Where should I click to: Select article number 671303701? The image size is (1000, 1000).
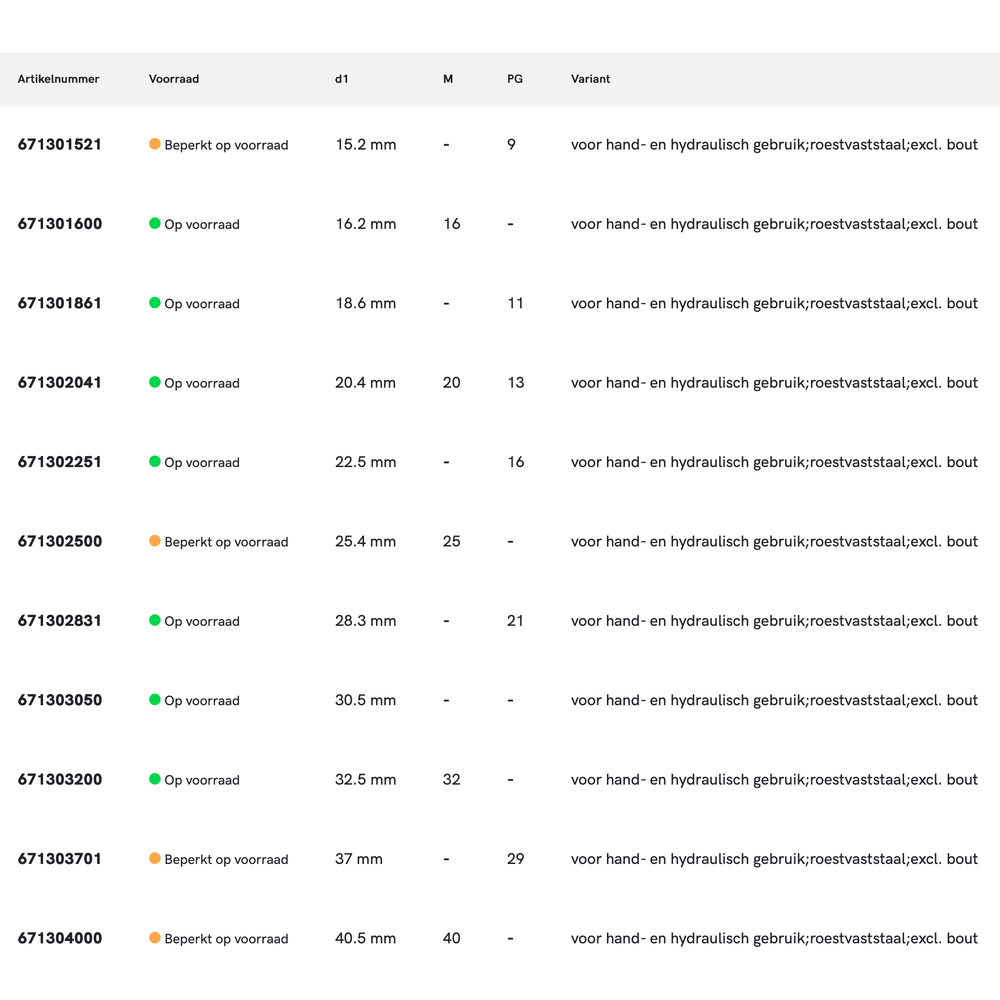point(60,858)
